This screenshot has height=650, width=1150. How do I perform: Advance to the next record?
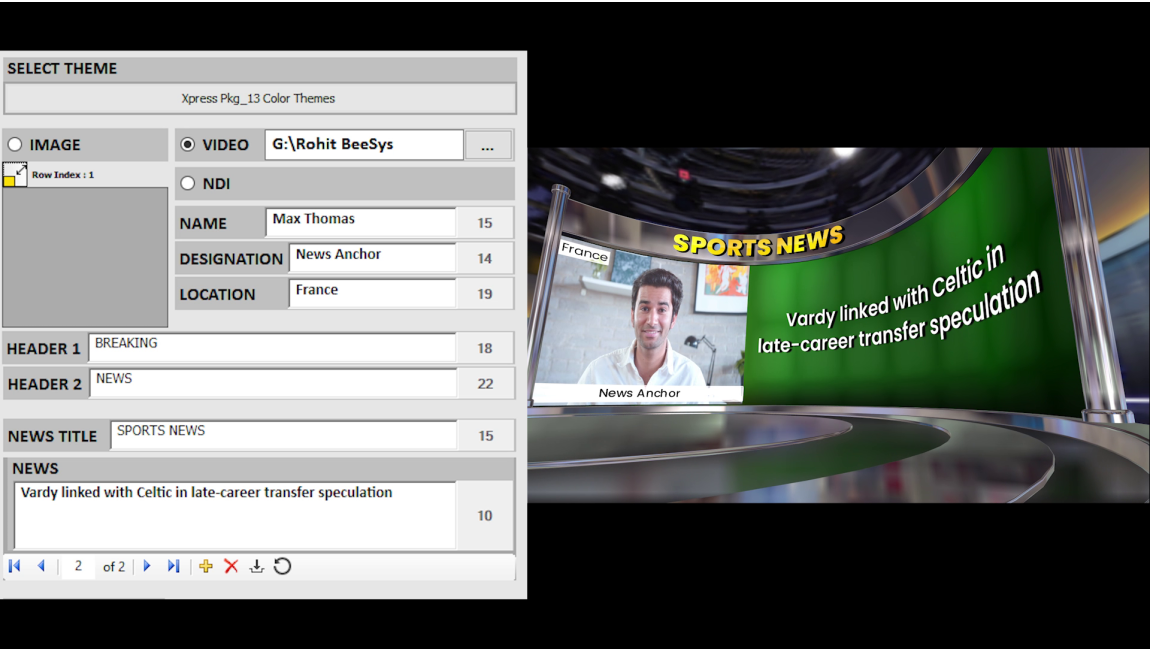coord(147,566)
